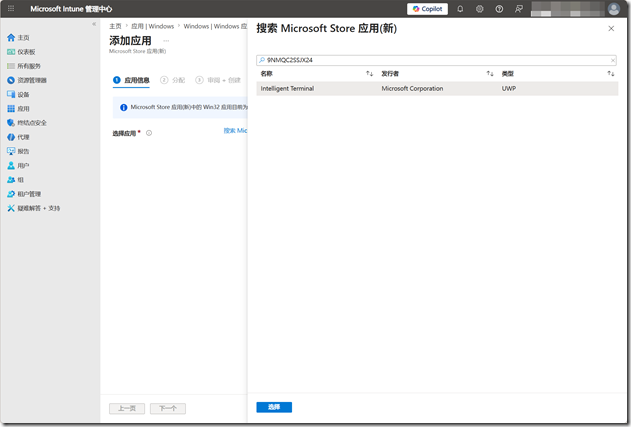Click the info icon next to 选择应用
Image resolution: width=631 pixels, height=427 pixels.
pyautogui.click(x=149, y=133)
